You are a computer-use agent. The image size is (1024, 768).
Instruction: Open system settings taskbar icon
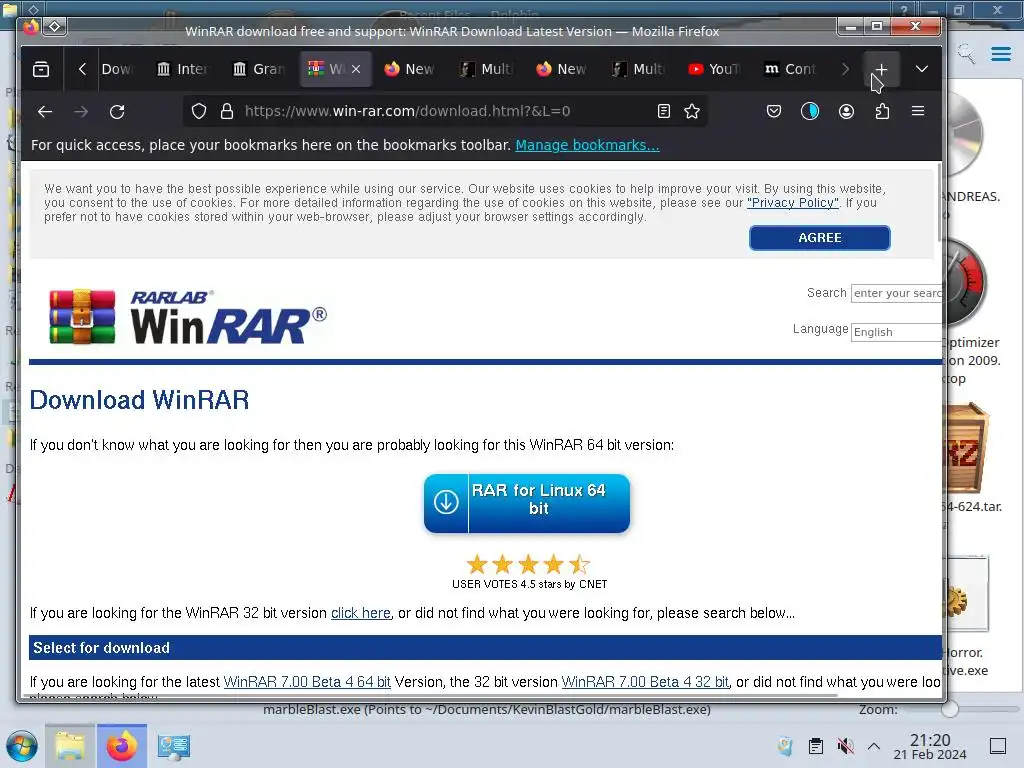174,746
